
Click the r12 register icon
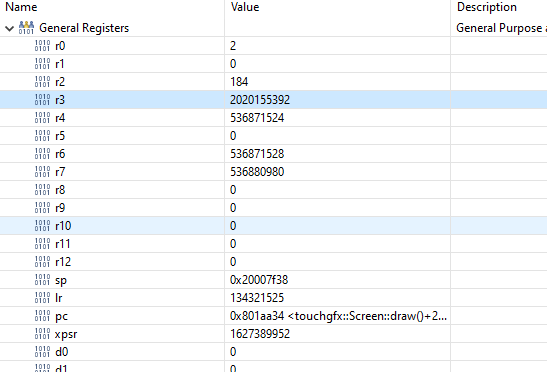(42, 262)
